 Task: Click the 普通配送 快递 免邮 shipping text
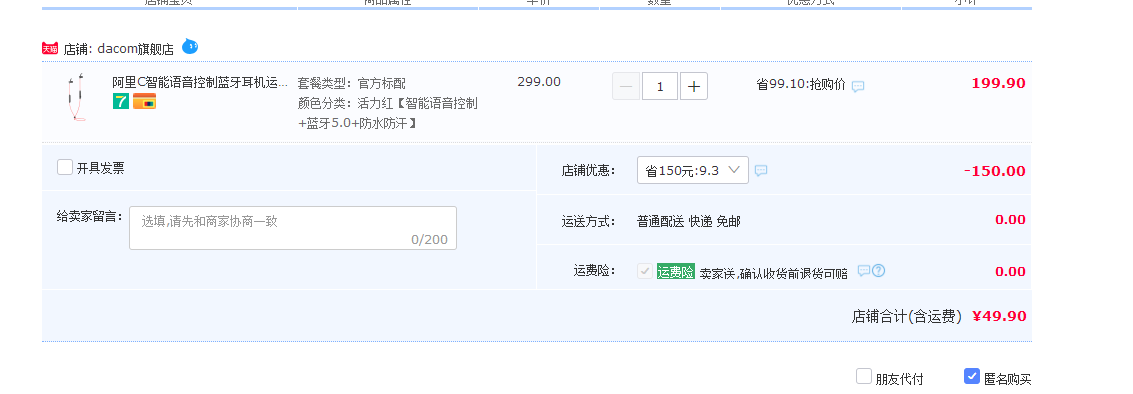(x=689, y=221)
